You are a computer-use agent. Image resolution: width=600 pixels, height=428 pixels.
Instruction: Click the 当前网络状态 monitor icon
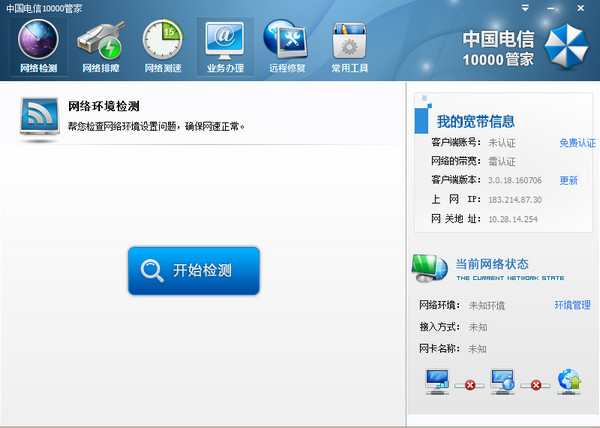pyautogui.click(x=430, y=269)
